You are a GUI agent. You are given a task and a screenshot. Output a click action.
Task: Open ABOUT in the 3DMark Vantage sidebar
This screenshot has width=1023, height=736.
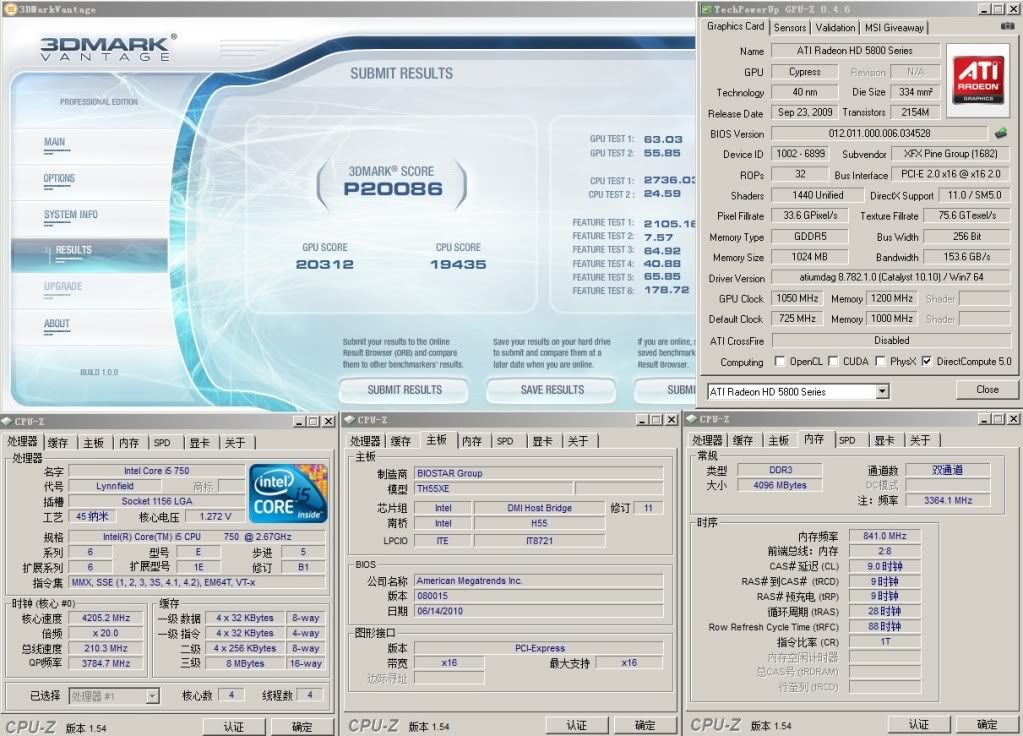pyautogui.click(x=57, y=324)
